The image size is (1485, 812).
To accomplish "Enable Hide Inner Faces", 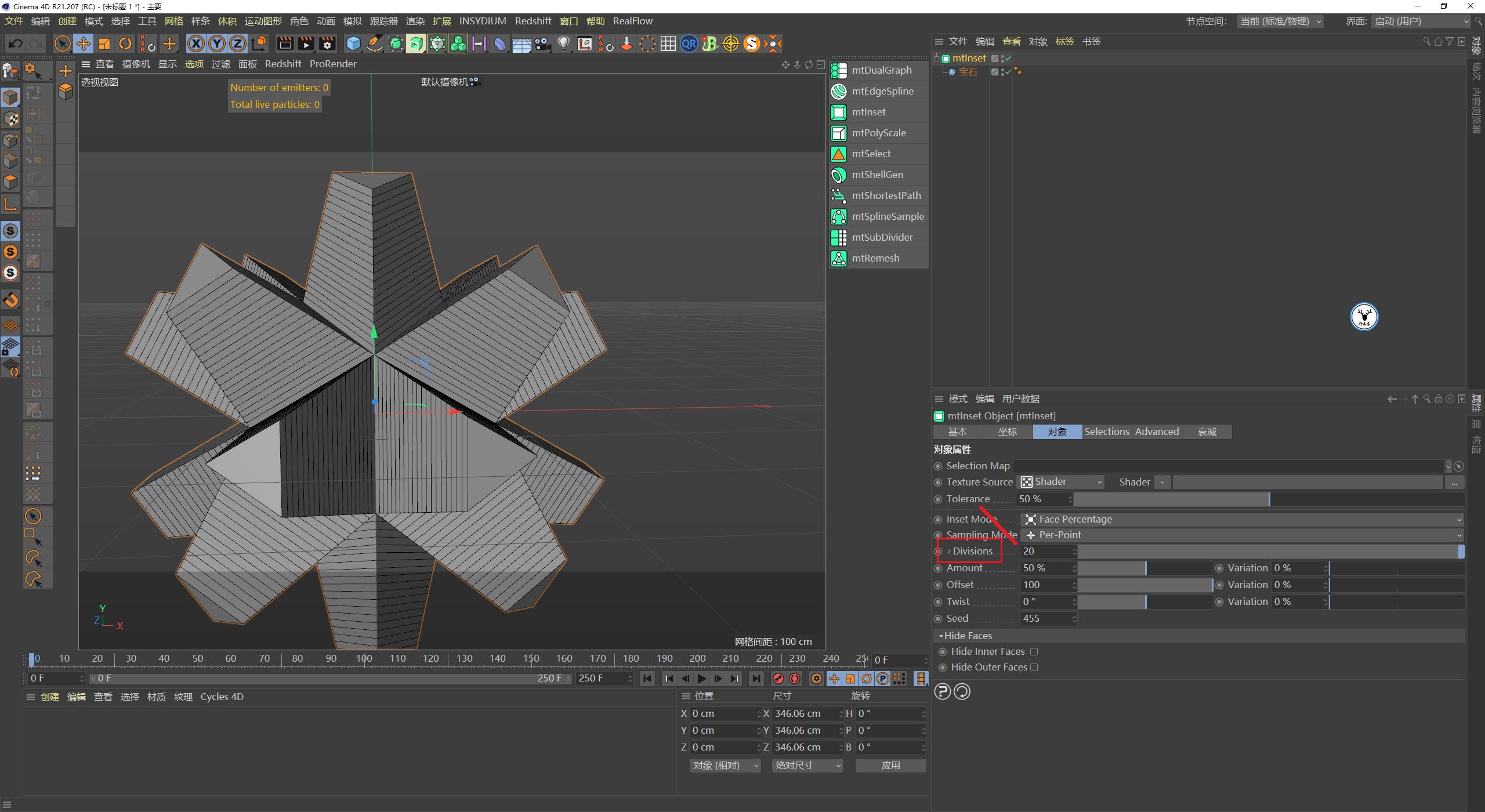I will (1035, 651).
